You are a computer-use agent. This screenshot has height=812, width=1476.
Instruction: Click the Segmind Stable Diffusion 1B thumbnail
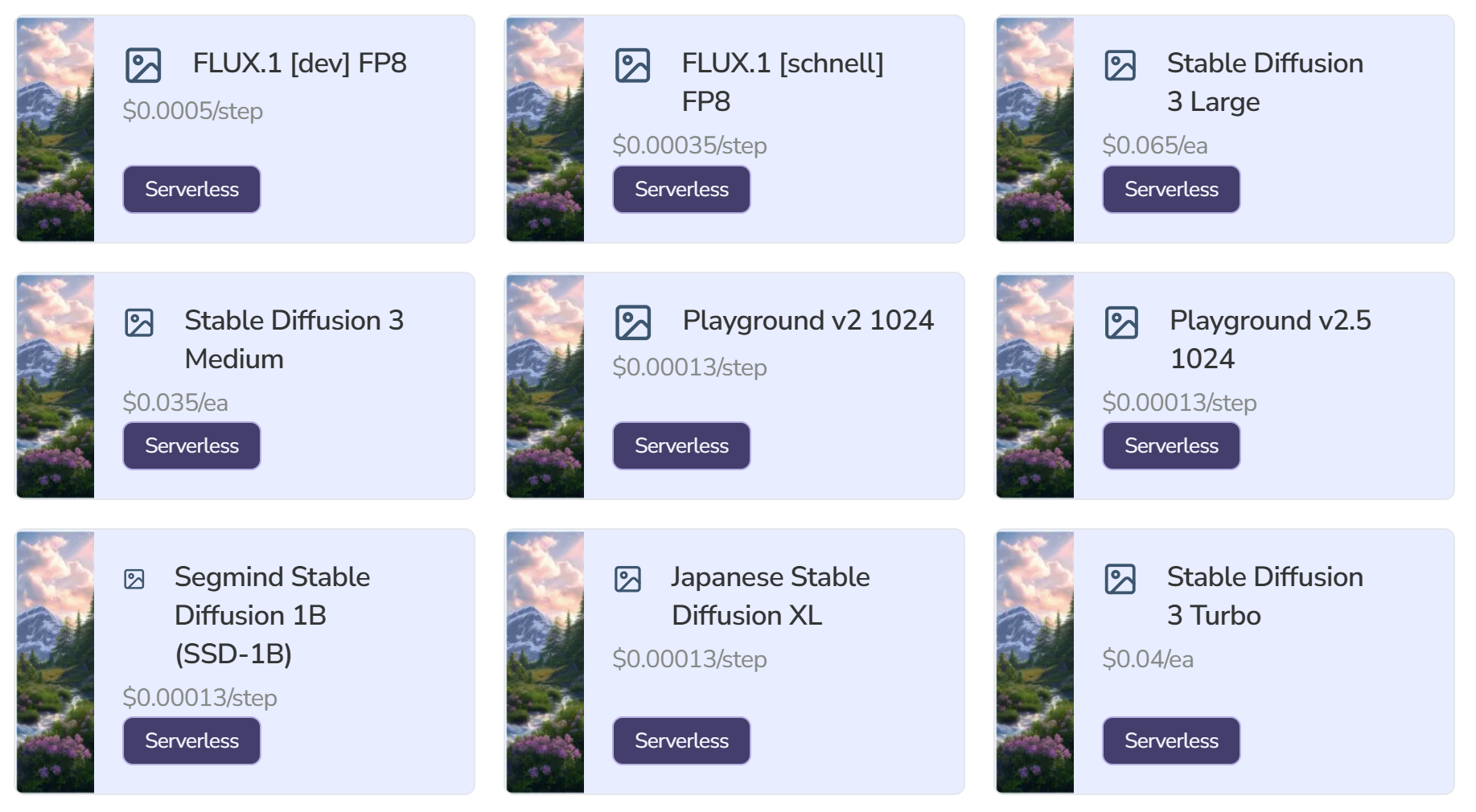click(56, 662)
